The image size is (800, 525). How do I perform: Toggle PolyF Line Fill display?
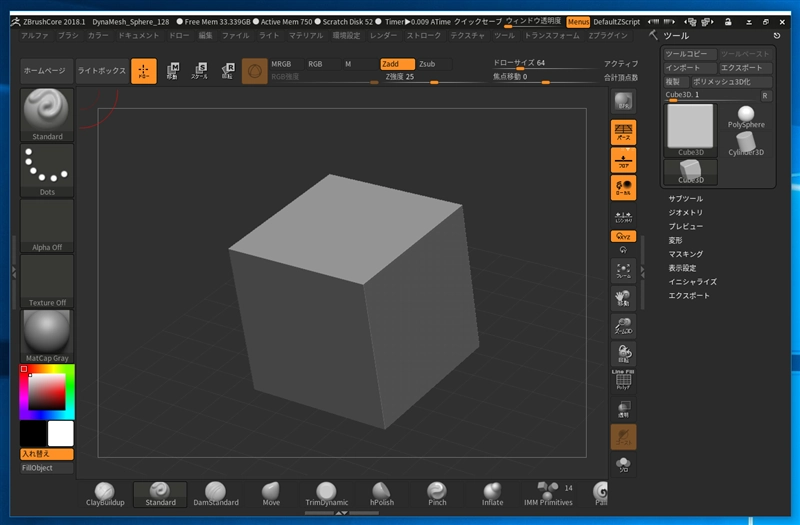(623, 380)
